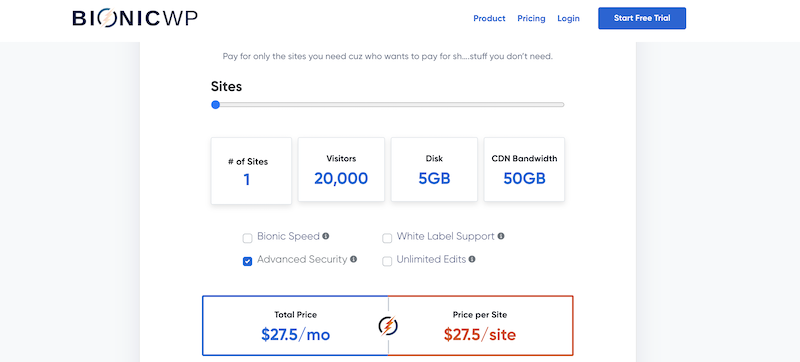This screenshot has height=362, width=800.
Task: Click the info icon beside White Label Support
Action: [x=501, y=236]
